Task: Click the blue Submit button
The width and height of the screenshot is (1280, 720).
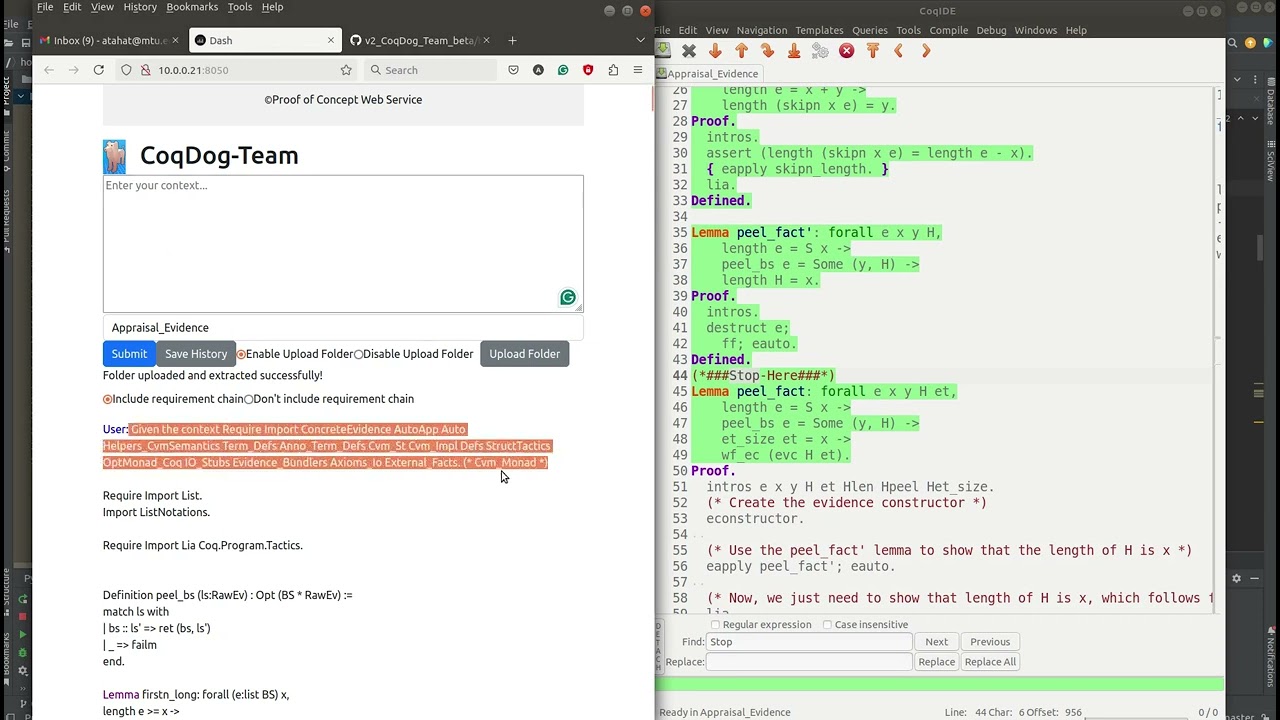Action: (x=129, y=354)
